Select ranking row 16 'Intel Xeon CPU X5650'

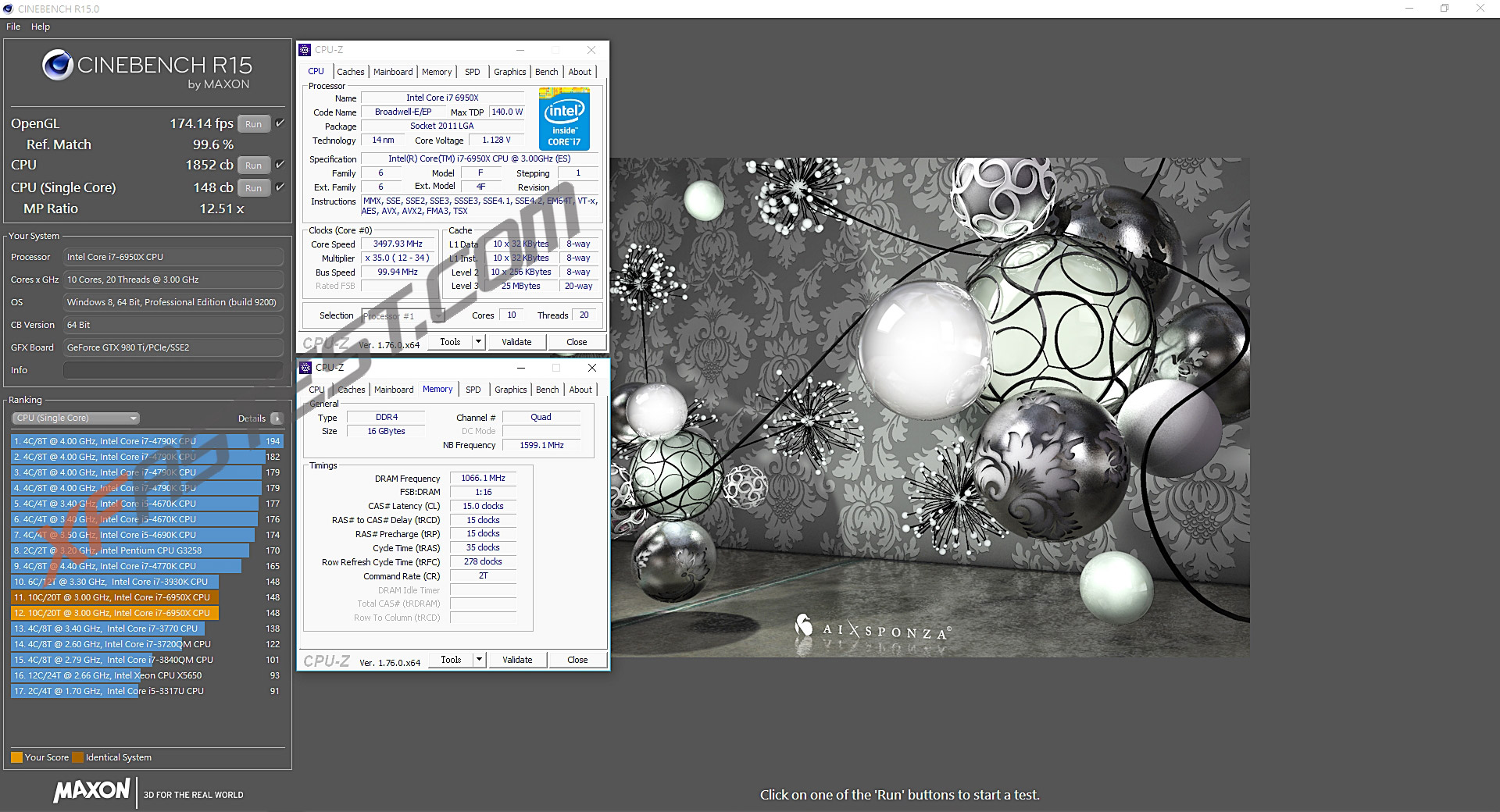click(x=147, y=675)
